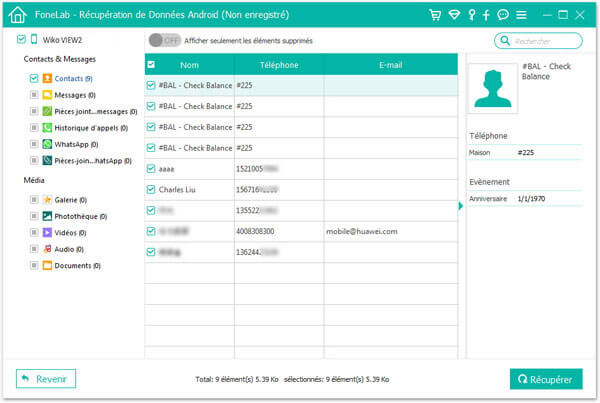The height and width of the screenshot is (403, 600).
Task: Click the Contacts category icon
Action: point(47,78)
